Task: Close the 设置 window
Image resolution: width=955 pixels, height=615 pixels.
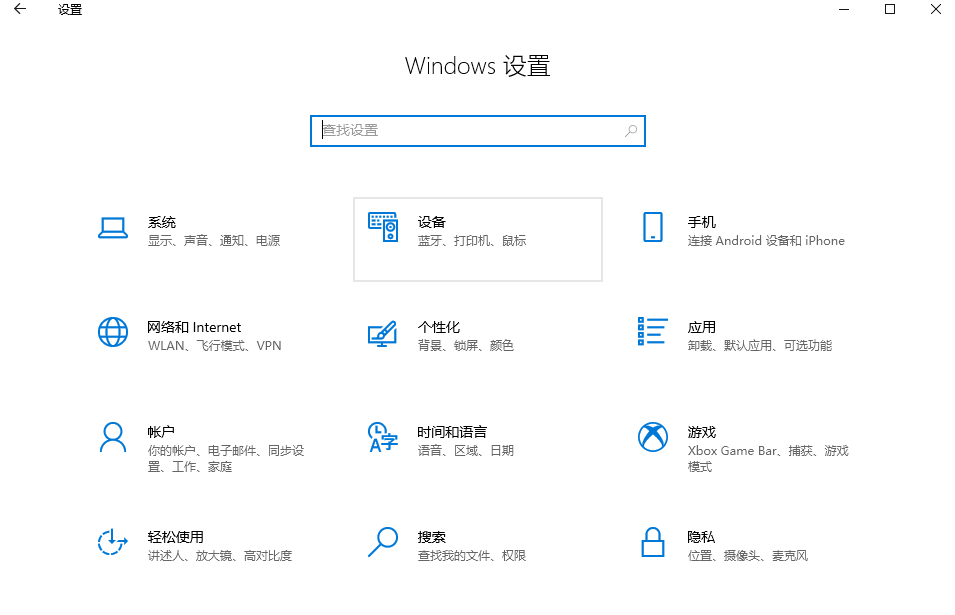Action: [x=935, y=10]
